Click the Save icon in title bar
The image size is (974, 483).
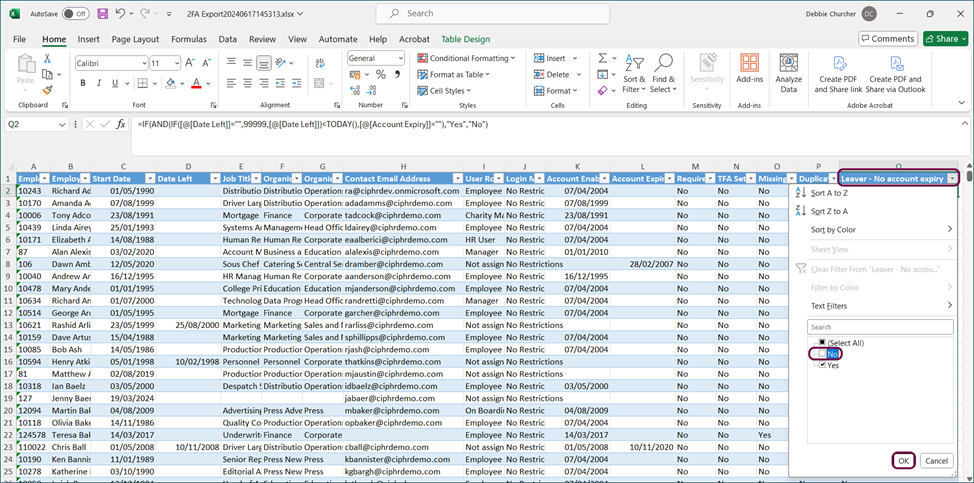(x=102, y=13)
